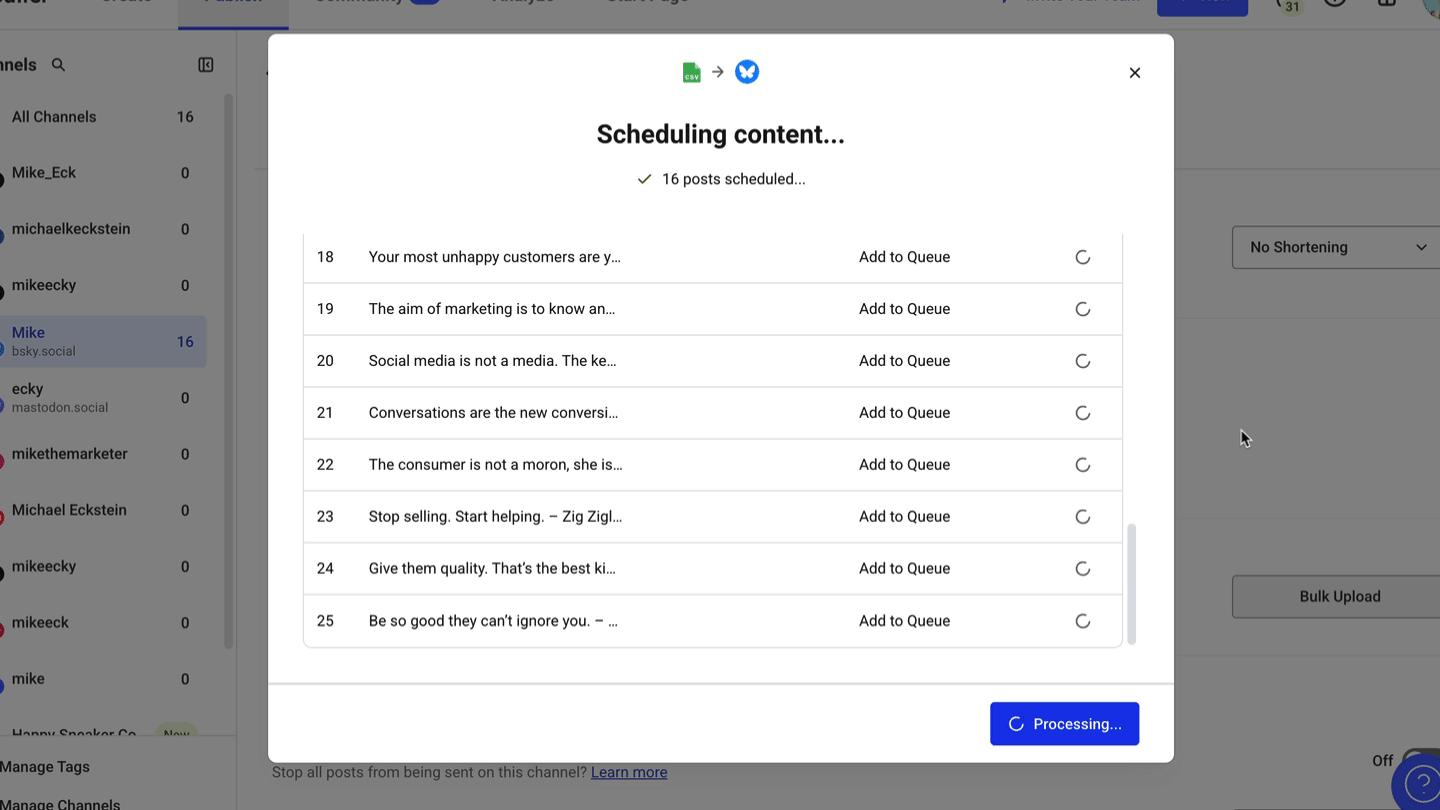This screenshot has width=1440, height=810.
Task: Click the search channels magnifier icon
Action: coord(58,65)
